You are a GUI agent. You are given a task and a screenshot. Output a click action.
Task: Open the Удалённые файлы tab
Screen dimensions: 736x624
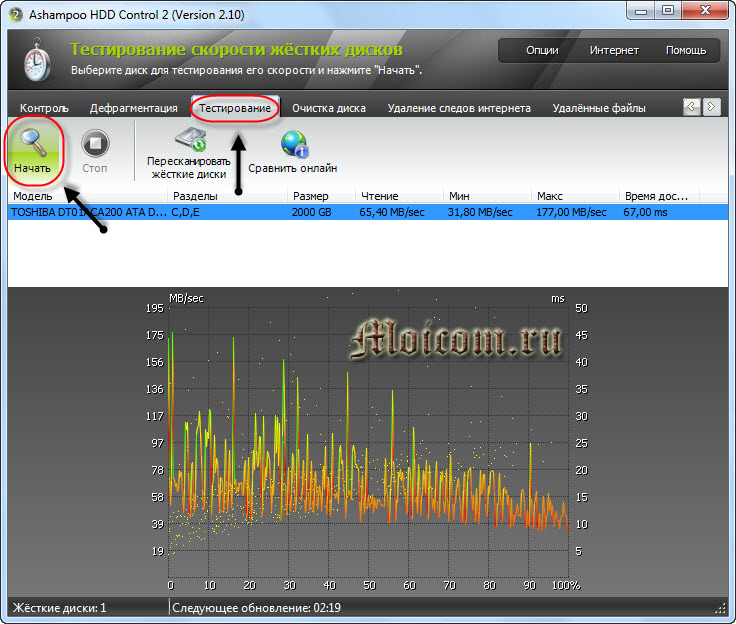(598, 108)
